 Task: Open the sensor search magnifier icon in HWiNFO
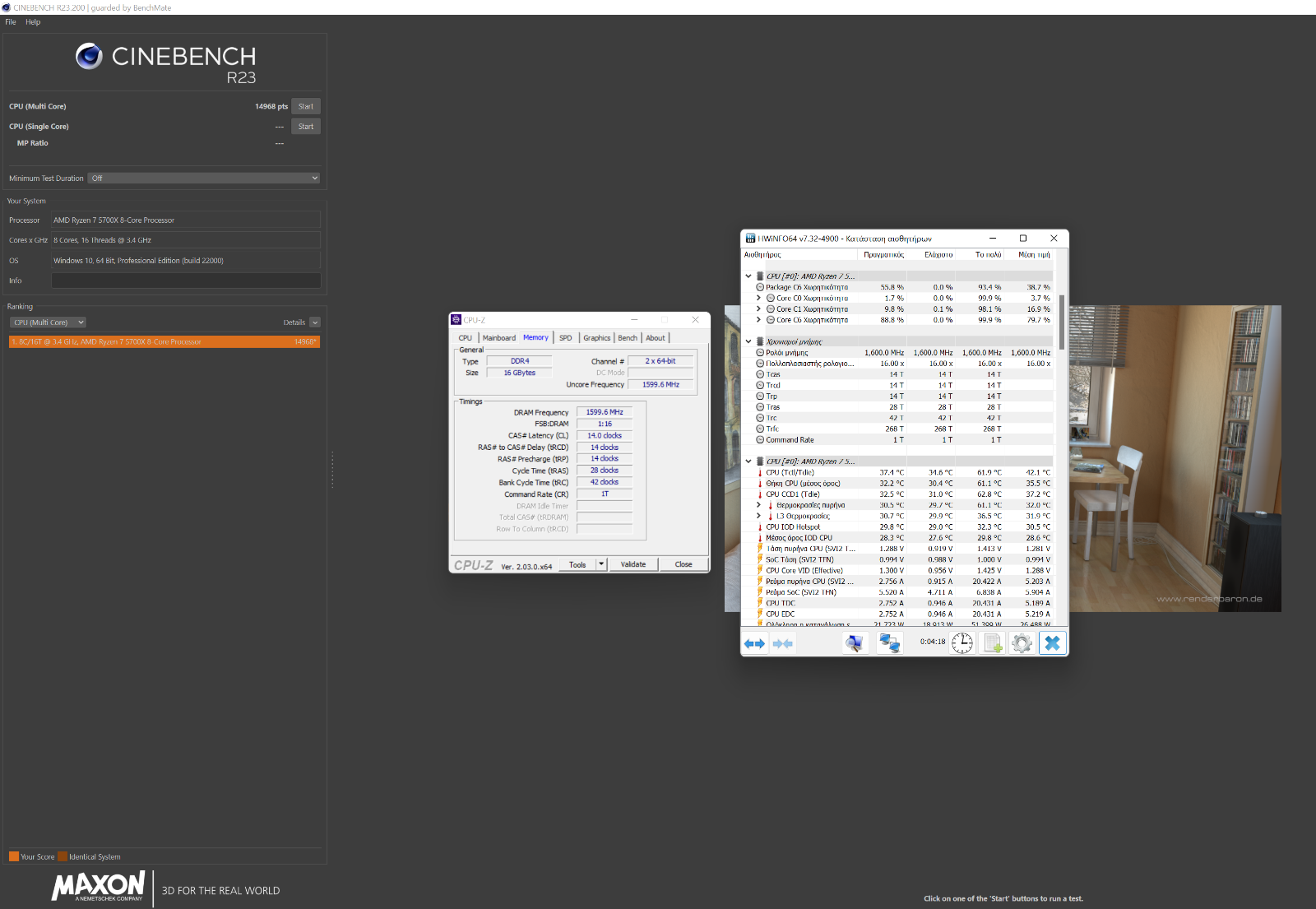[x=855, y=643]
